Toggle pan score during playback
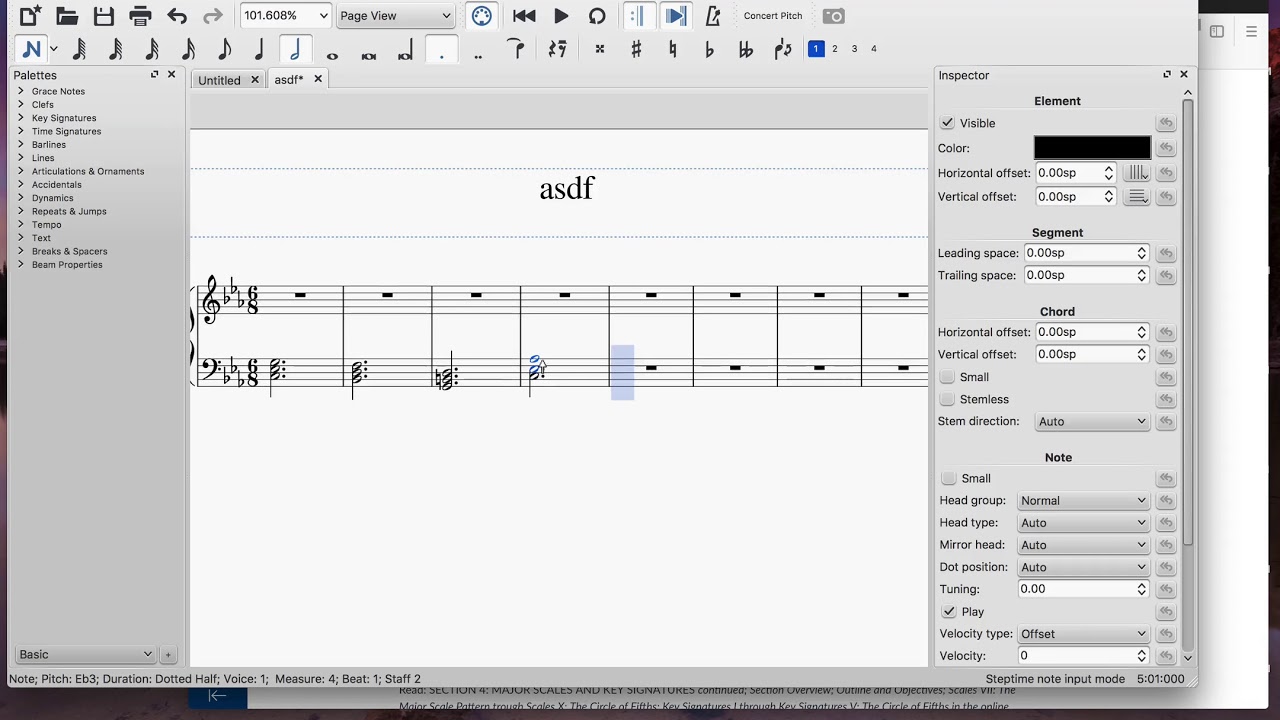This screenshot has width=1280, height=720. coord(675,16)
